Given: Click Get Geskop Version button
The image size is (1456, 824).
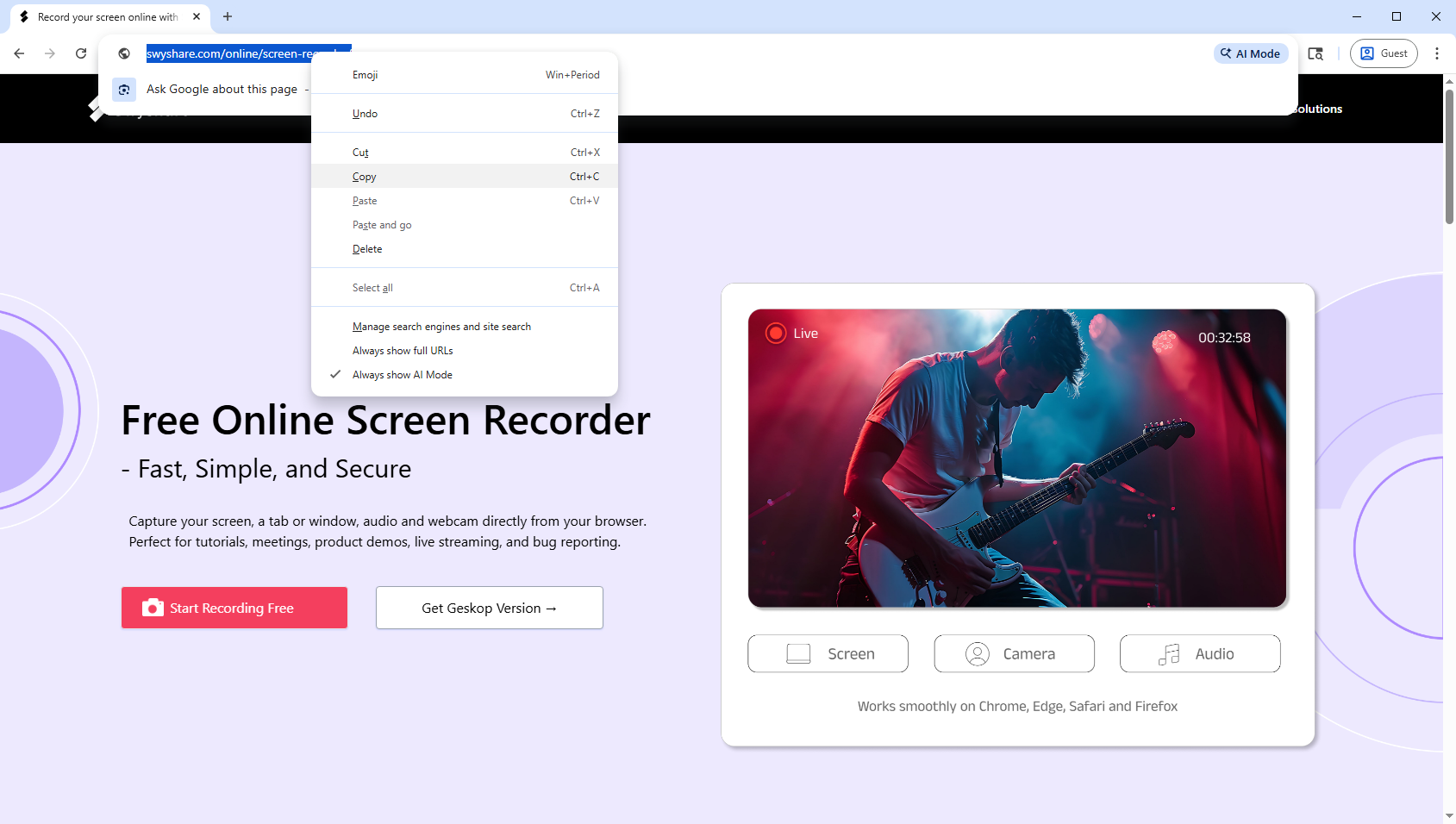Looking at the screenshot, I should (489, 608).
